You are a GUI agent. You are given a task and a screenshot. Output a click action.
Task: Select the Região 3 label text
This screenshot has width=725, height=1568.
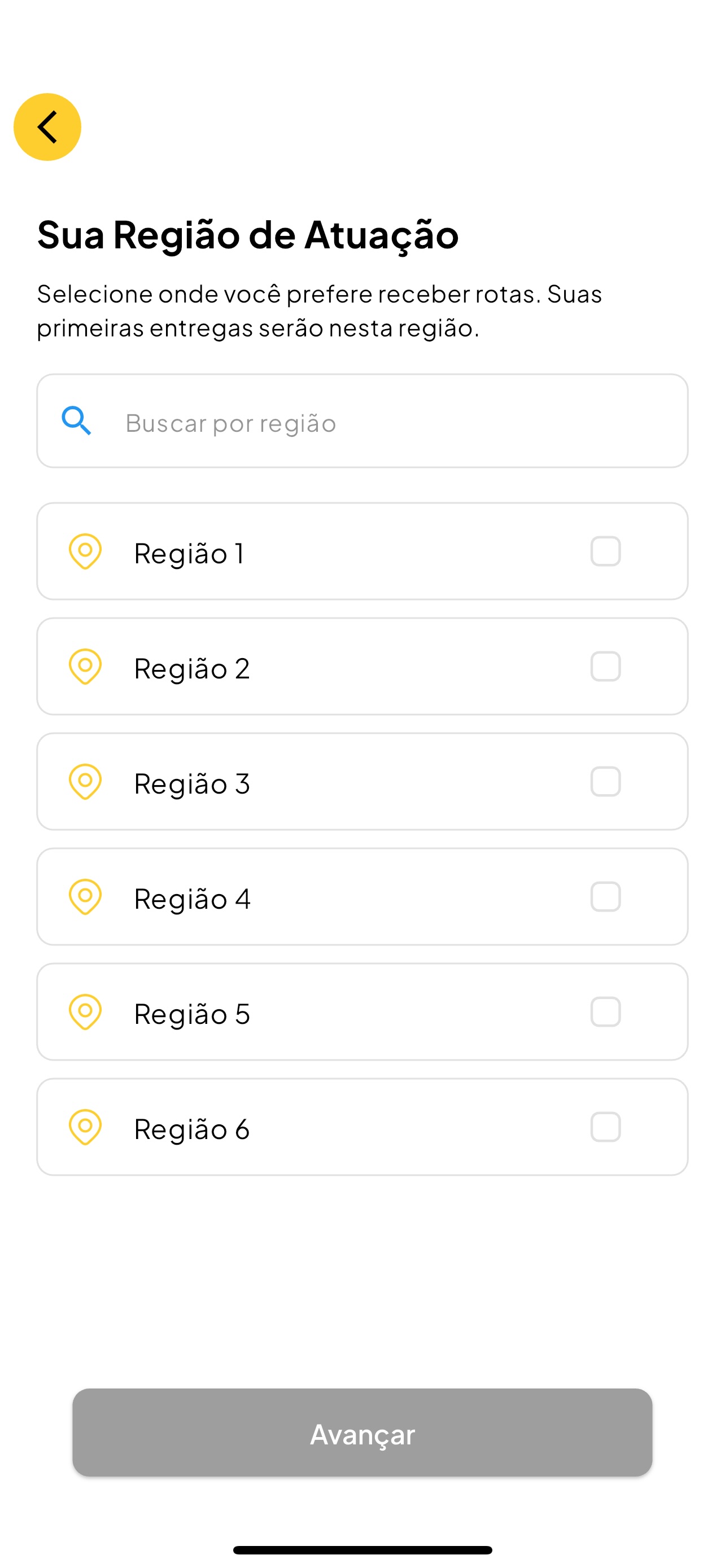(192, 783)
